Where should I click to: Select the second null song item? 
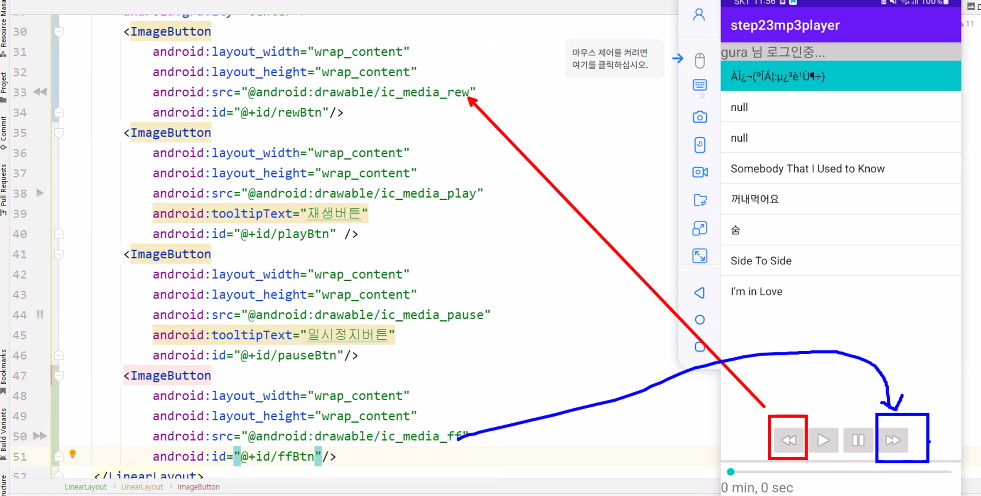[x=840, y=138]
